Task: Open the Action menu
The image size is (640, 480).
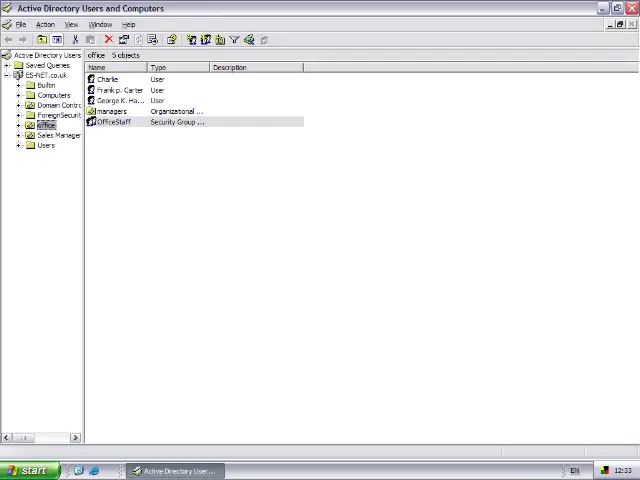Action: 45,24
